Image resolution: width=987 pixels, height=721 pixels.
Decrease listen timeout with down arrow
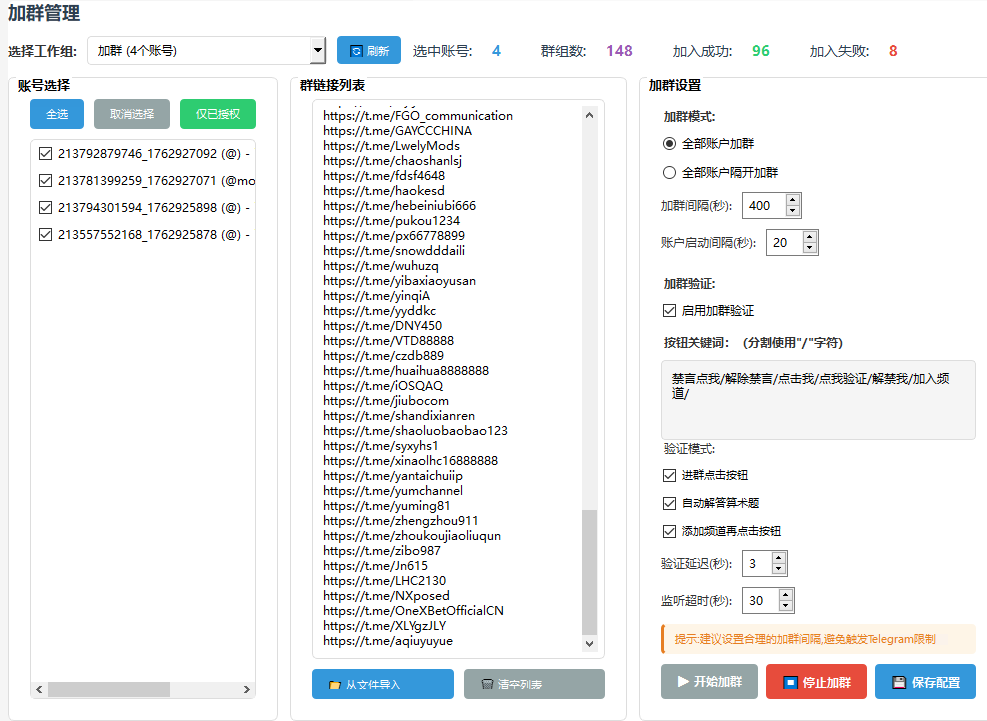[x=786, y=606]
